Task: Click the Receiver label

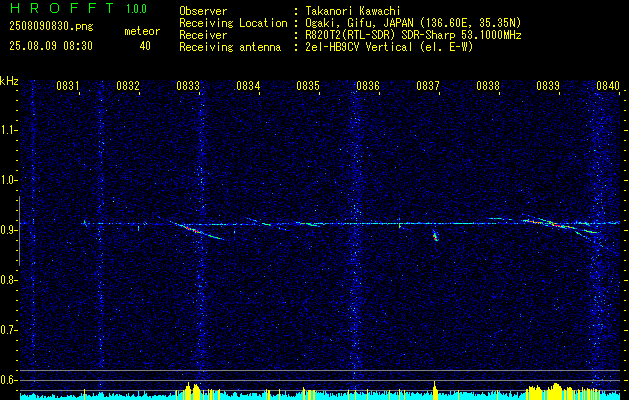Action: tap(203, 35)
